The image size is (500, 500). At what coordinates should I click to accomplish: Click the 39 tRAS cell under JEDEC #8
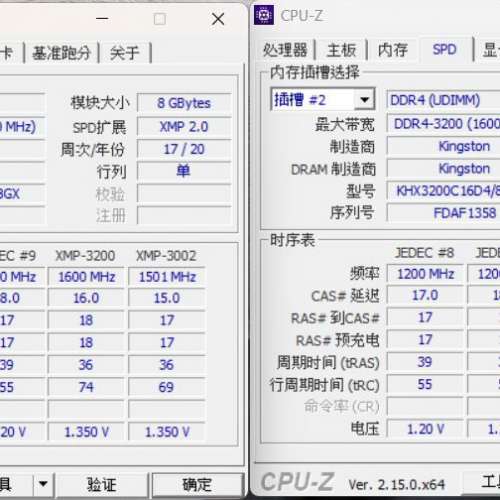[x=425, y=362]
